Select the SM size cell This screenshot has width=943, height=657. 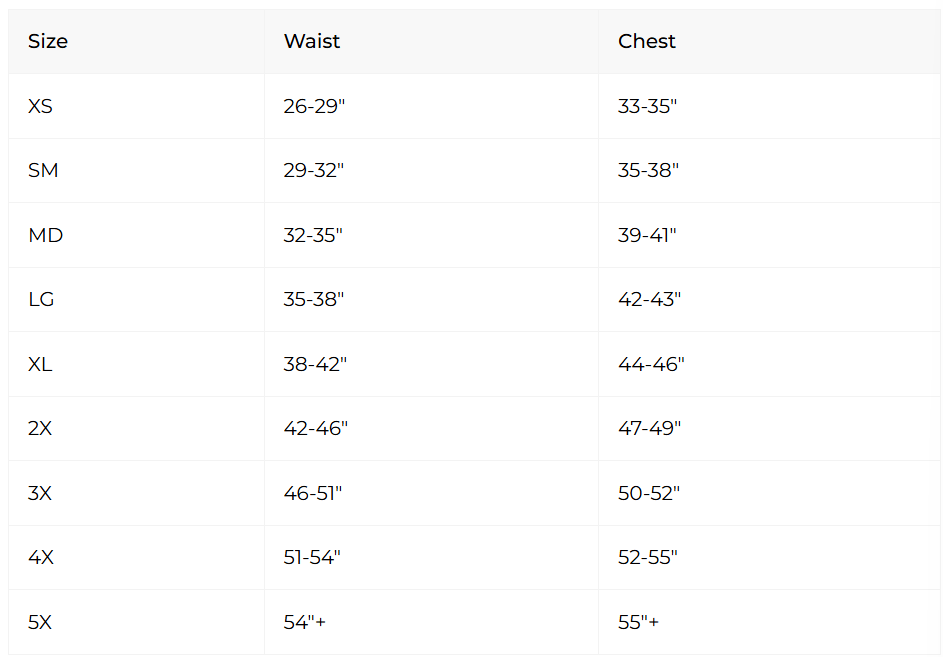tap(43, 171)
